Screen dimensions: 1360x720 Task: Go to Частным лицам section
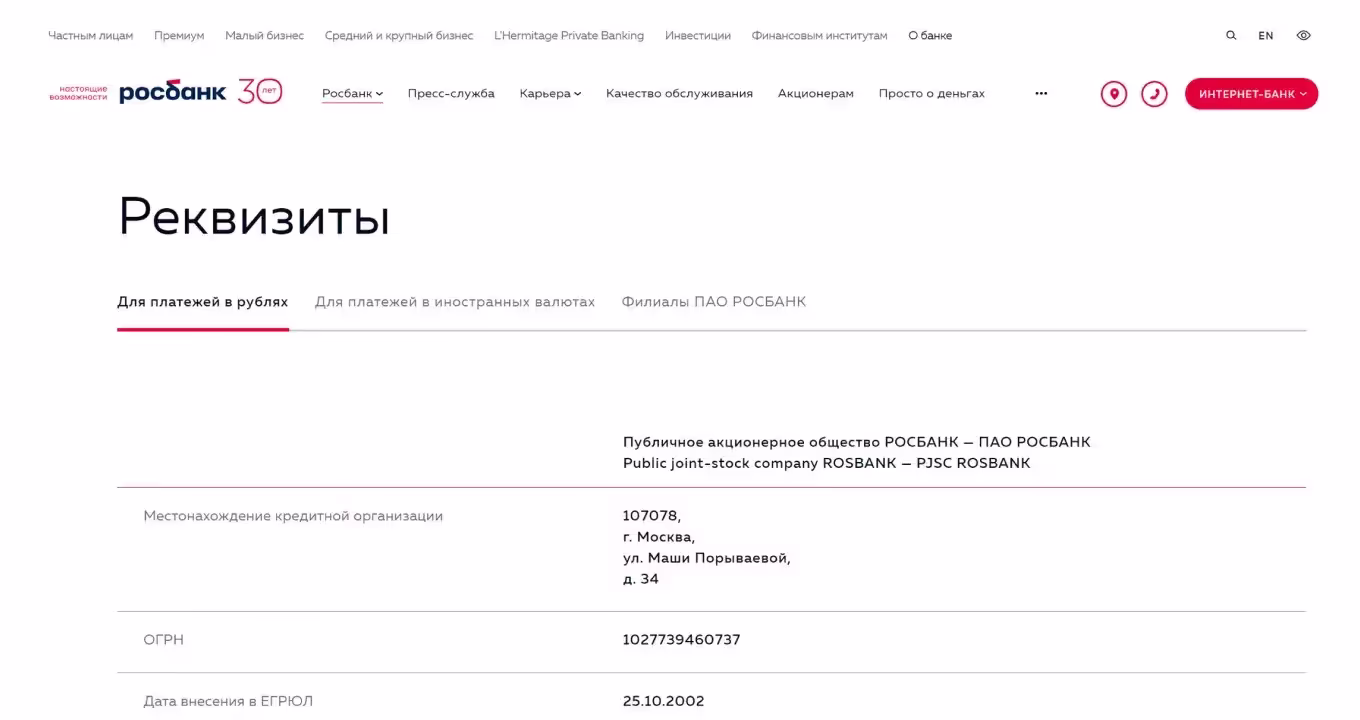pyautogui.click(x=90, y=35)
